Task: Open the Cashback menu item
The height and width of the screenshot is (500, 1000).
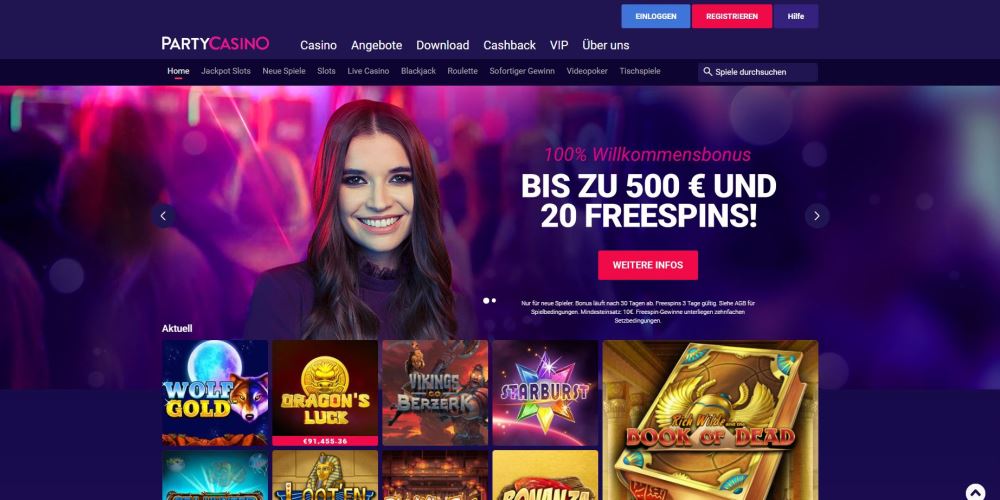Action: click(509, 45)
